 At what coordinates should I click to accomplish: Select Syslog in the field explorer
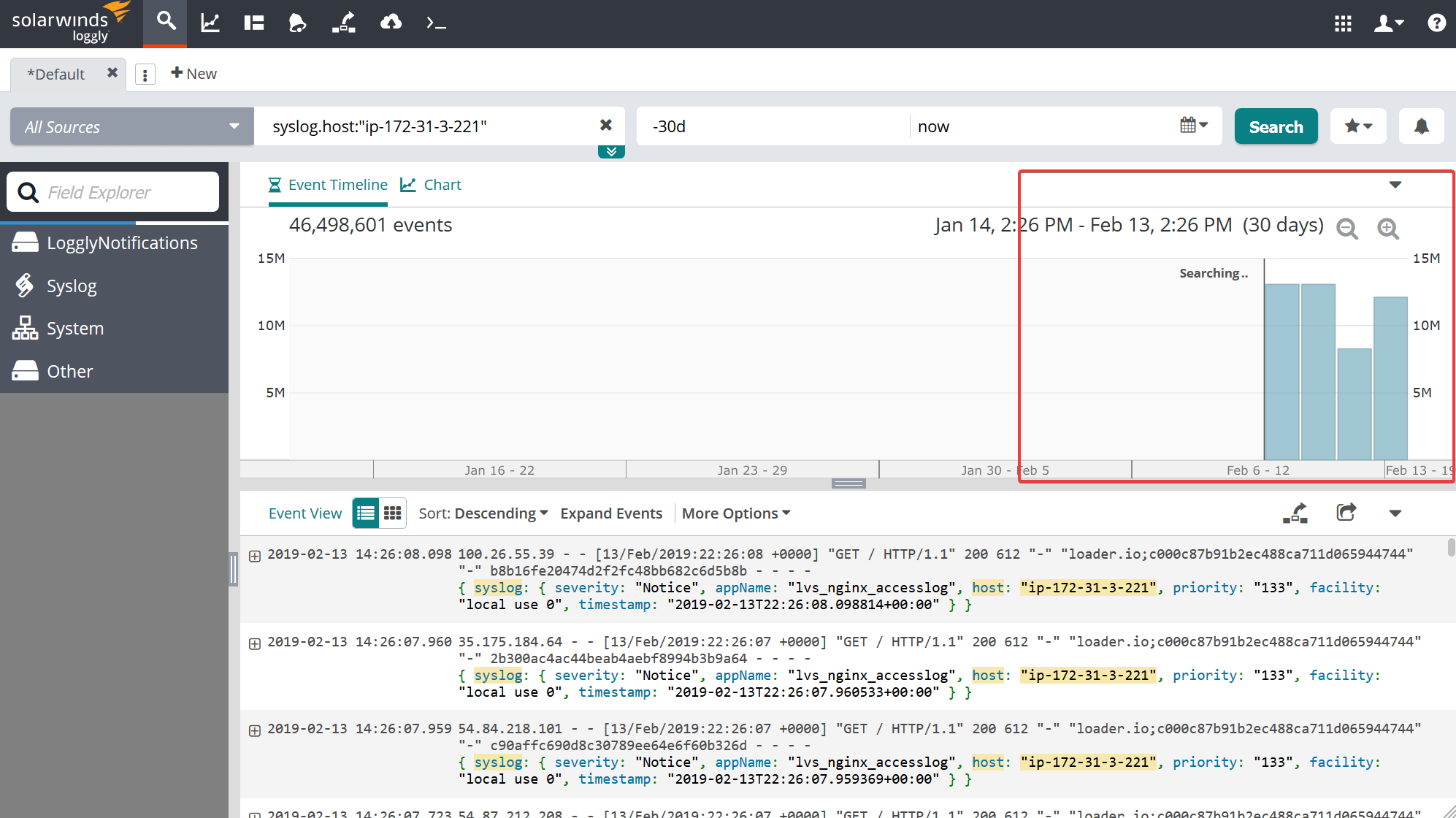point(72,286)
